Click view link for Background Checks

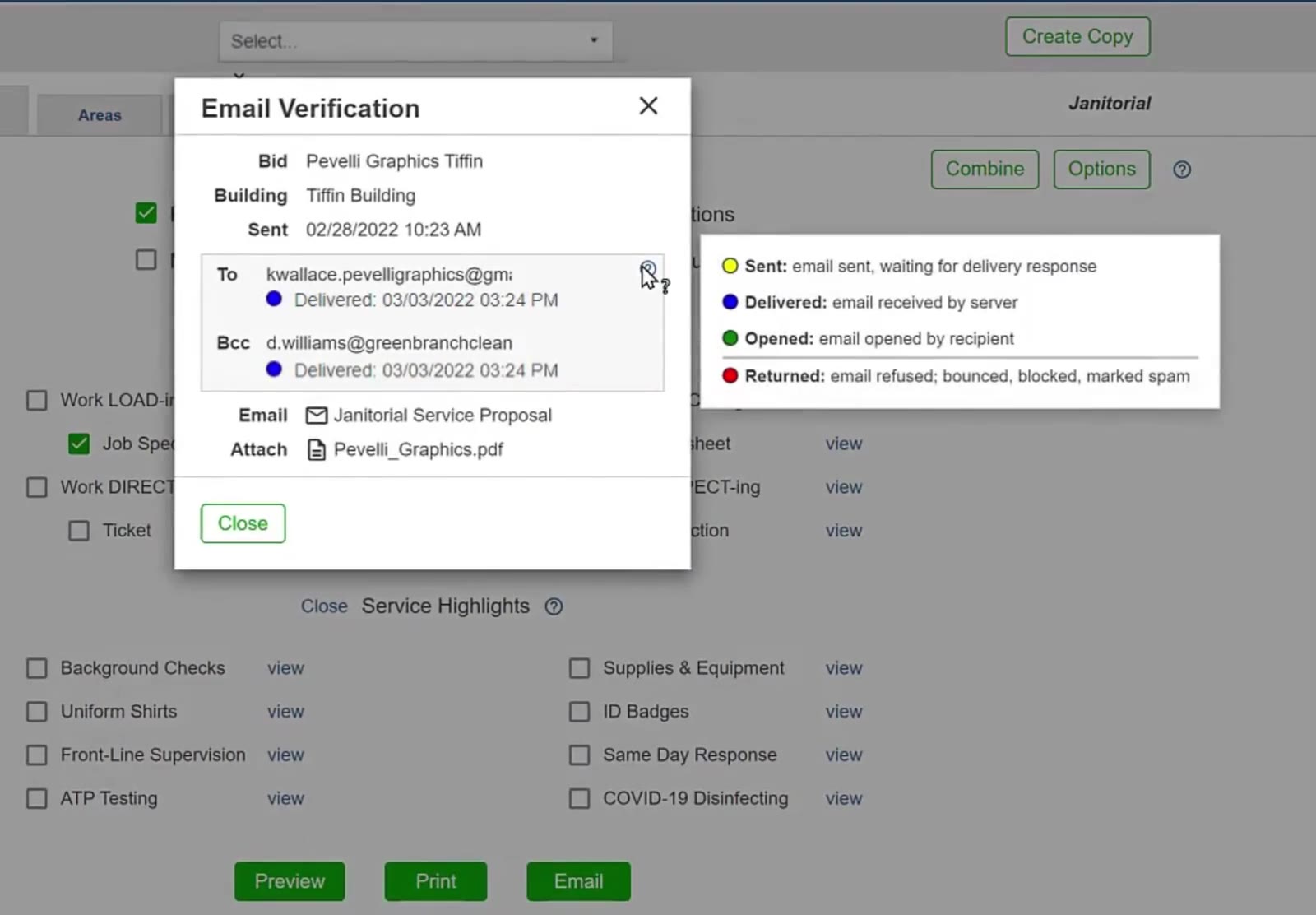[x=285, y=668]
